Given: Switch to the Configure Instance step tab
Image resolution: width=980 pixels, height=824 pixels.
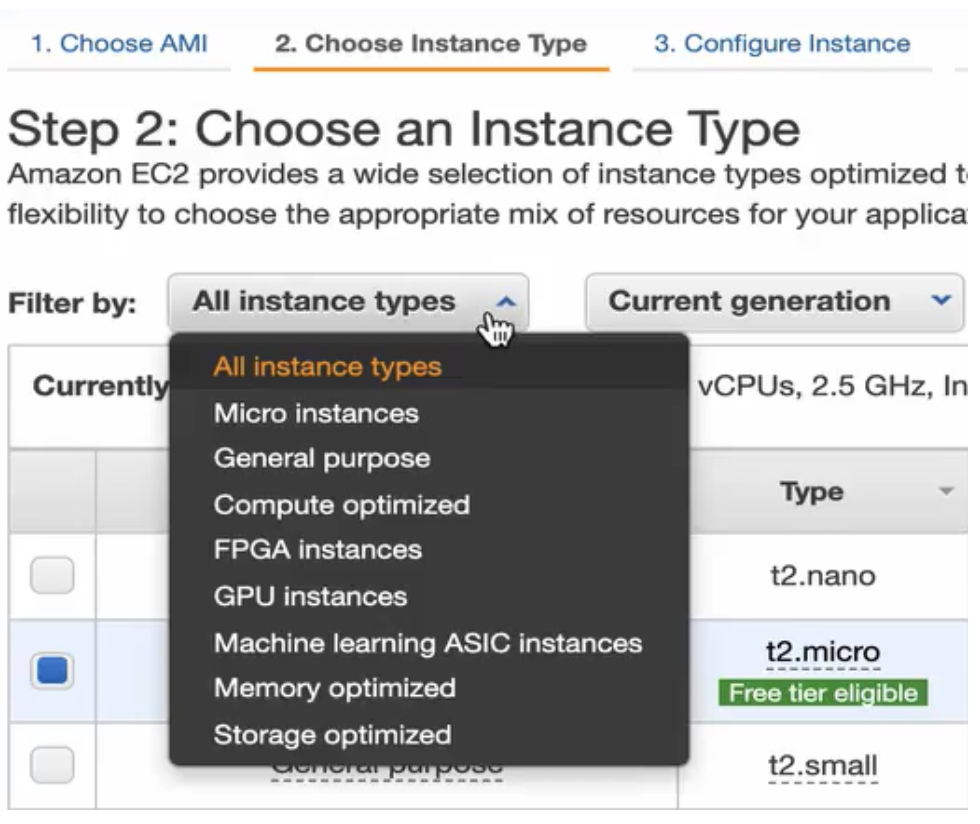Looking at the screenshot, I should pyautogui.click(x=781, y=44).
